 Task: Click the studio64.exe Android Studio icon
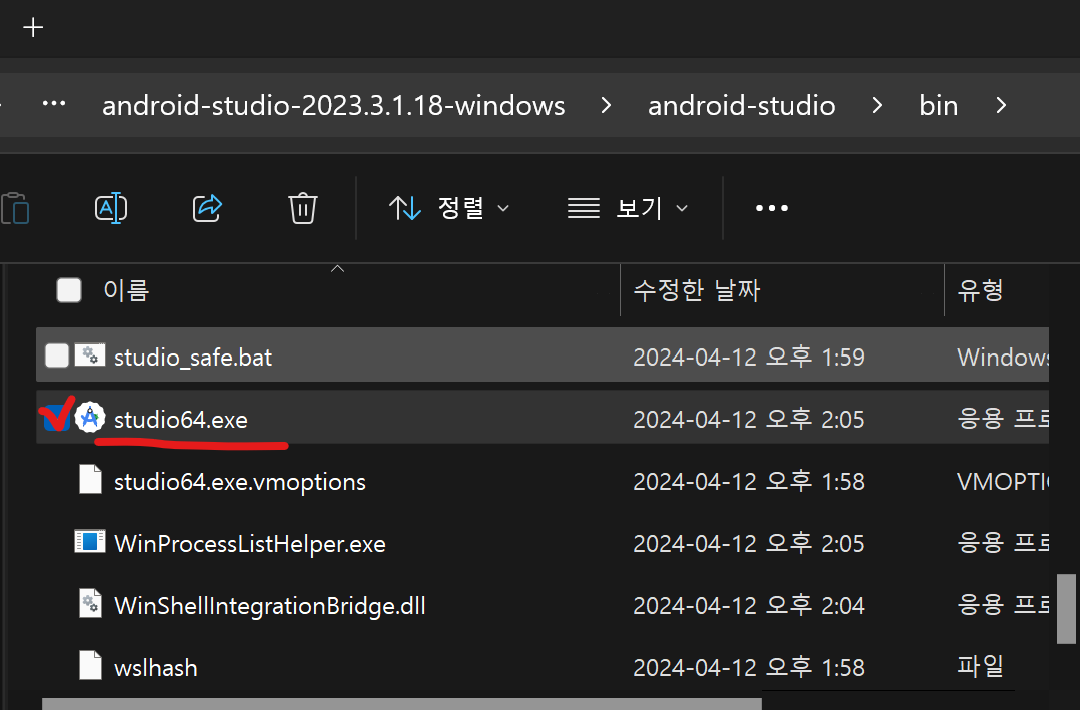tap(90, 418)
